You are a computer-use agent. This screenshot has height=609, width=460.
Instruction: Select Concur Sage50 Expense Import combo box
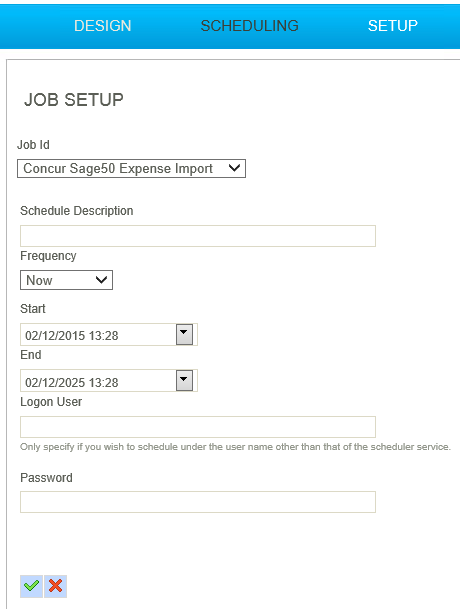[x=131, y=168]
